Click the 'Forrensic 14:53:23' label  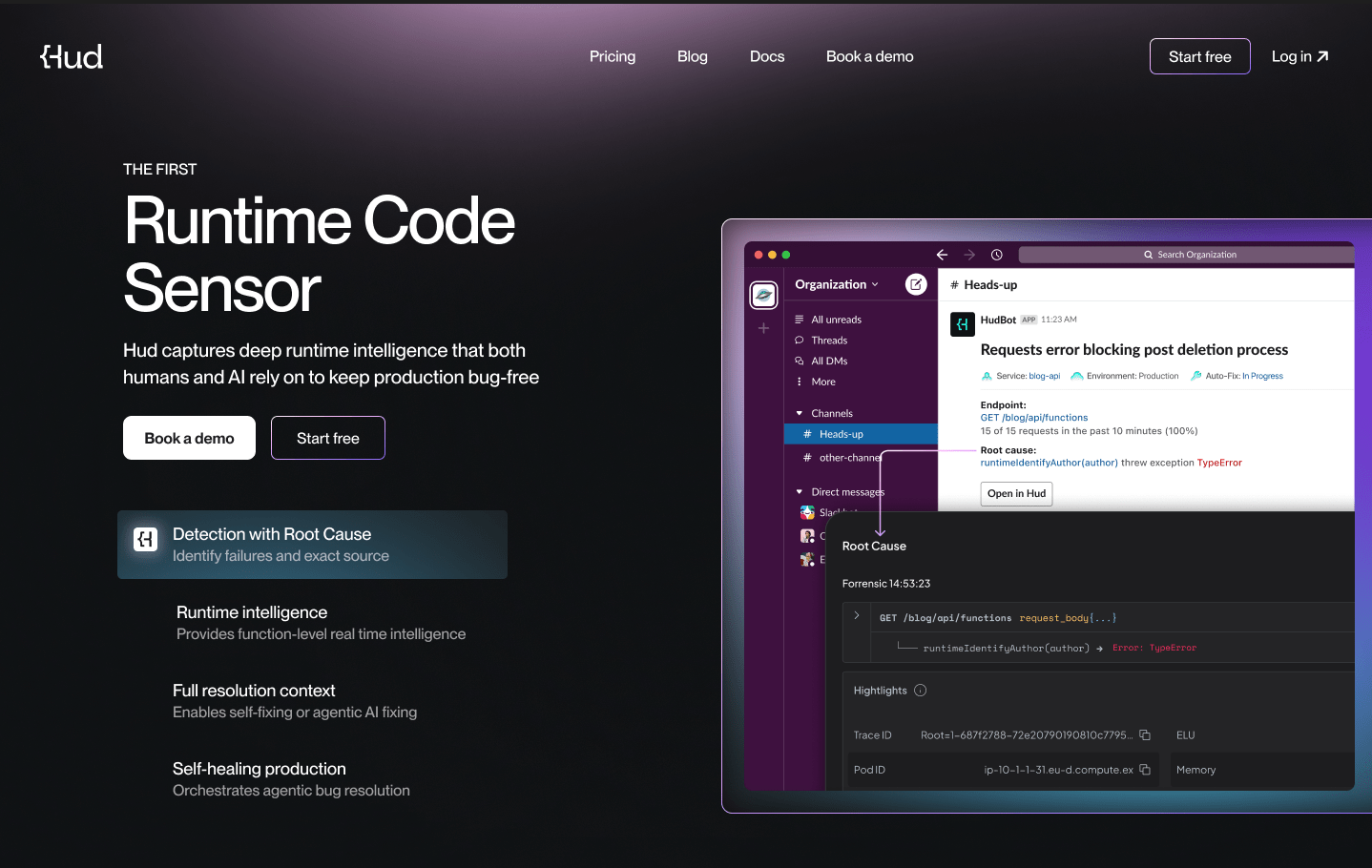885,584
